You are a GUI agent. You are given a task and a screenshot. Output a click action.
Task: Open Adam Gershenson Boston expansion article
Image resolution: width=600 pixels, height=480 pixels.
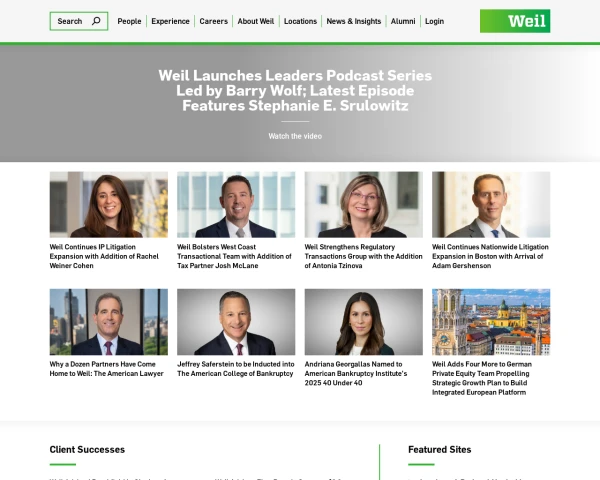490,256
